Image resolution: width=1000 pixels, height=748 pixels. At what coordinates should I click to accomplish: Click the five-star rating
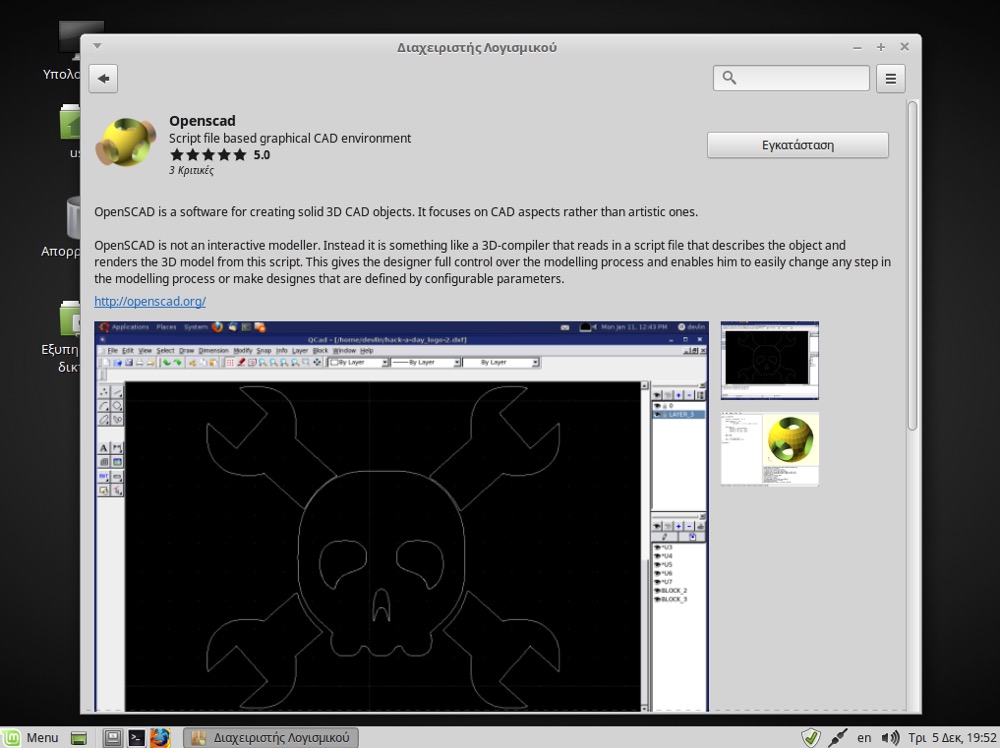pyautogui.click(x=208, y=155)
